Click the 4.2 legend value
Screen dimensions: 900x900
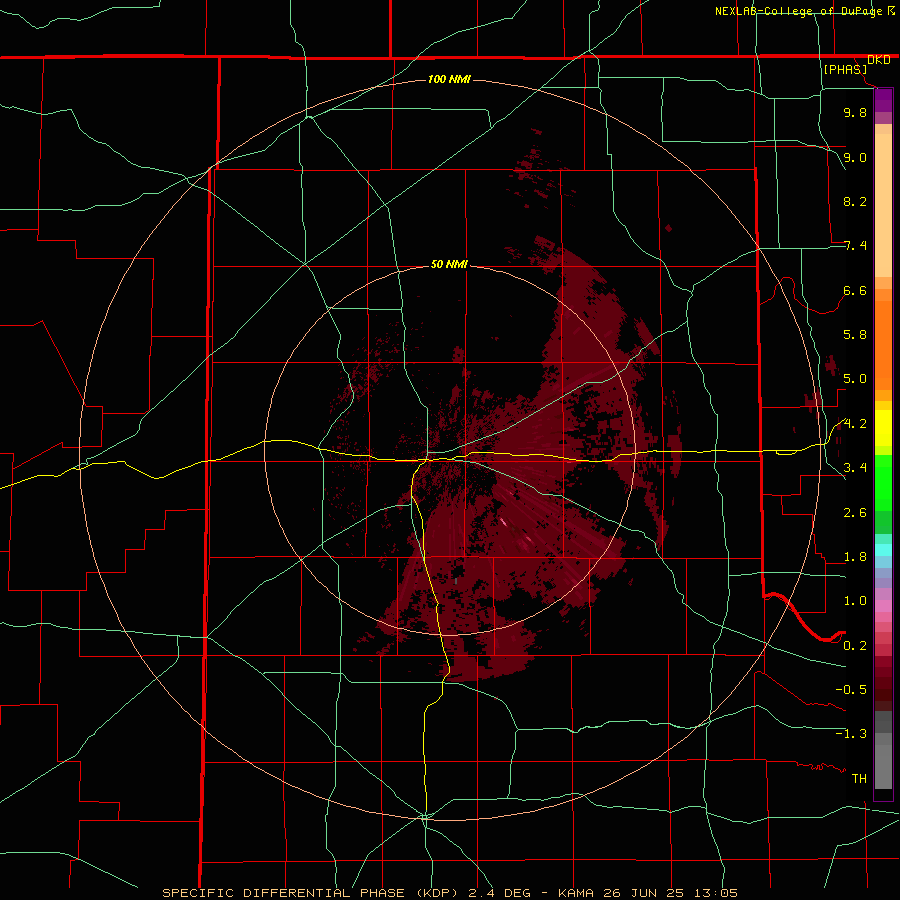[855, 424]
